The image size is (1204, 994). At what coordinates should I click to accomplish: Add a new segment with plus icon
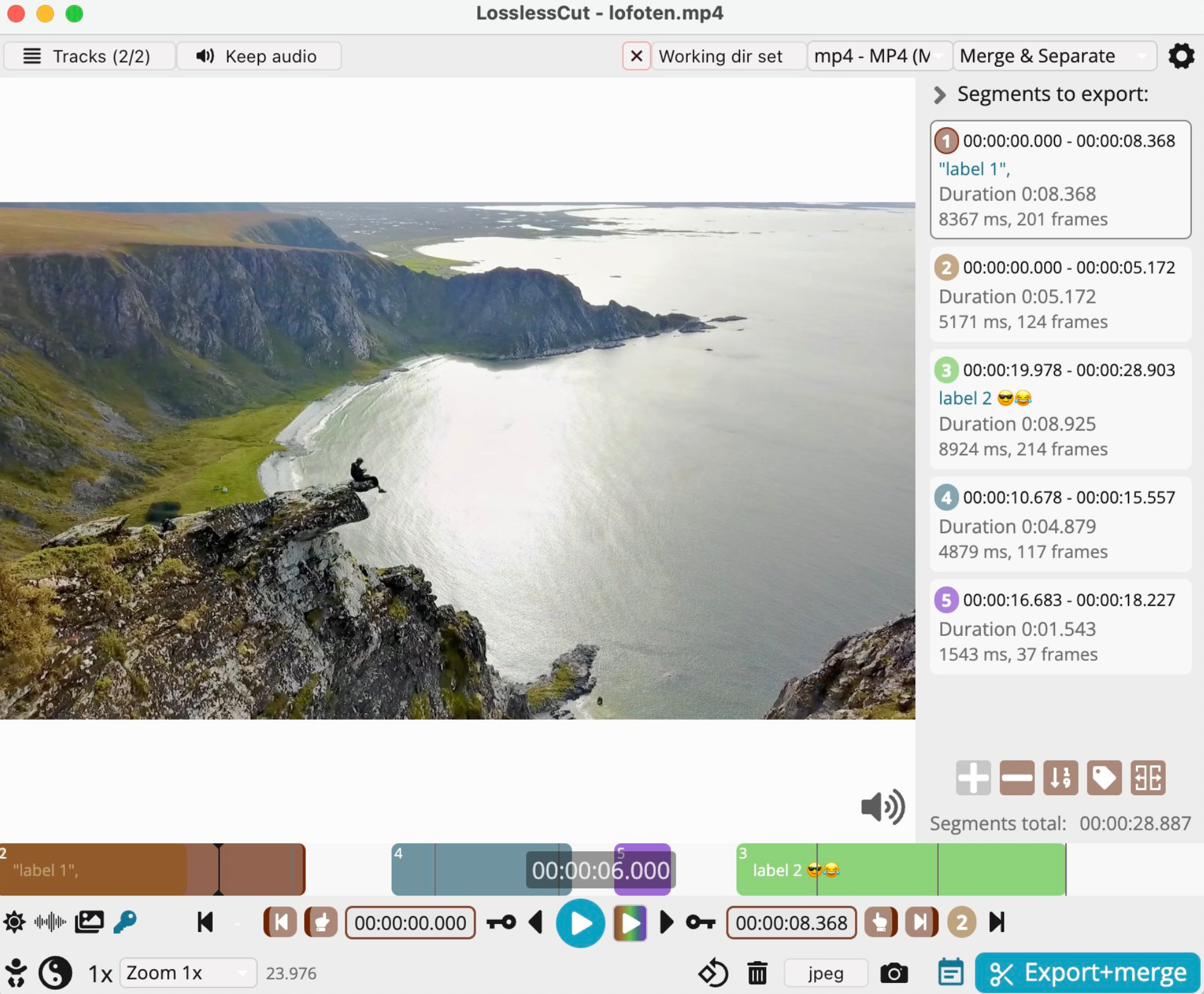[973, 778]
